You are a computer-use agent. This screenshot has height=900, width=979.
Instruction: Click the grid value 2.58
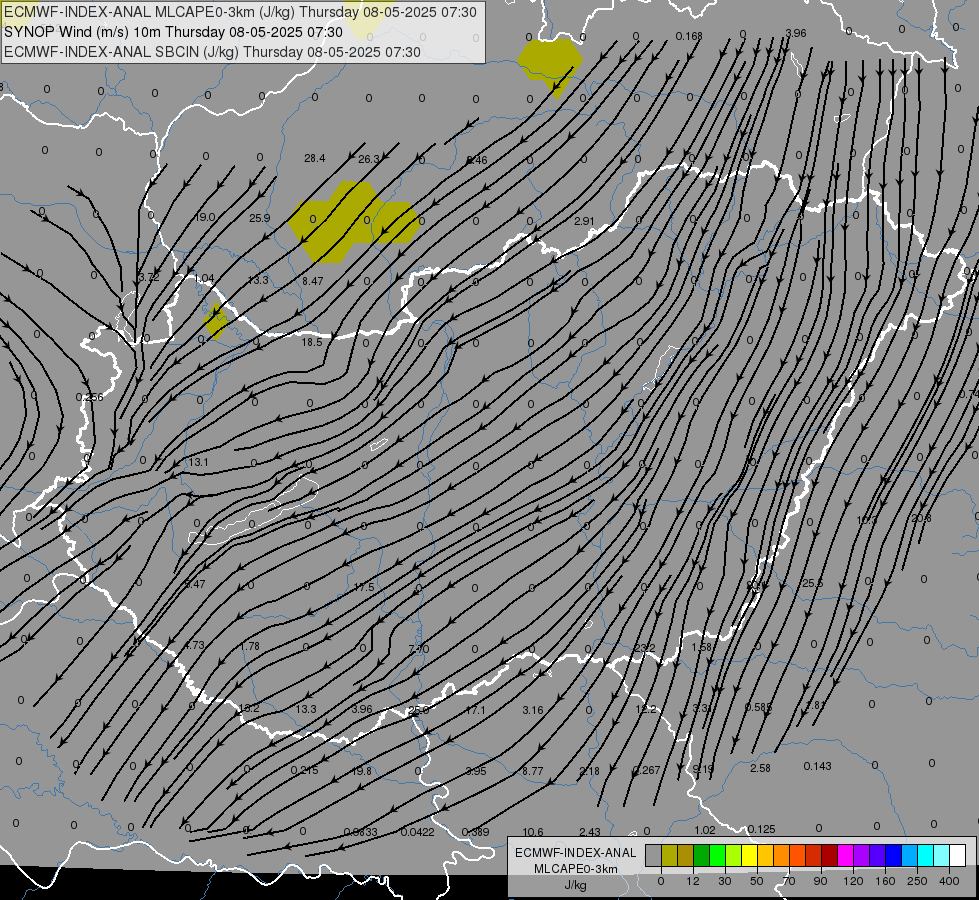[760, 768]
